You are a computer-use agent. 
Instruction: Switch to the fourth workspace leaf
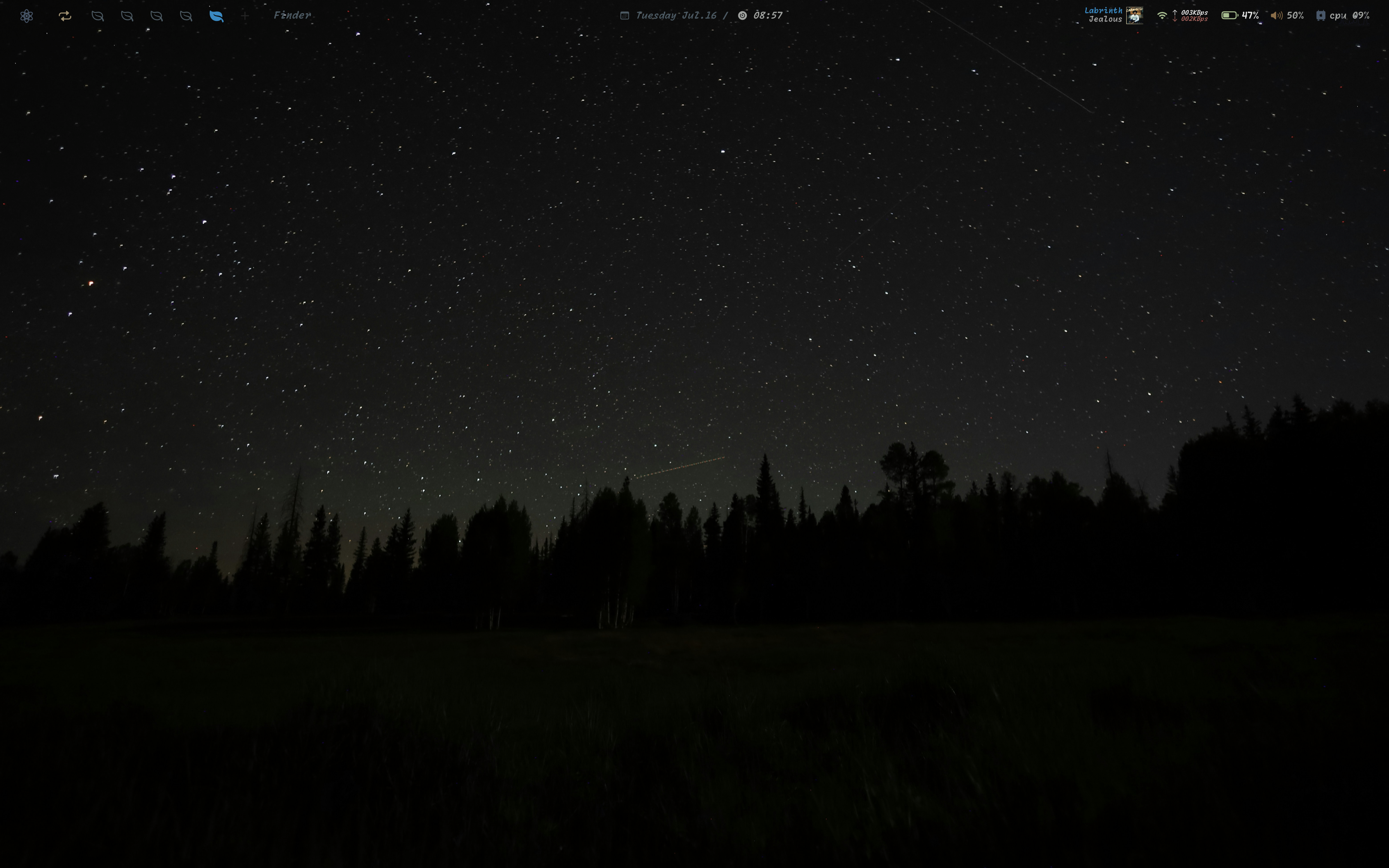186,16
